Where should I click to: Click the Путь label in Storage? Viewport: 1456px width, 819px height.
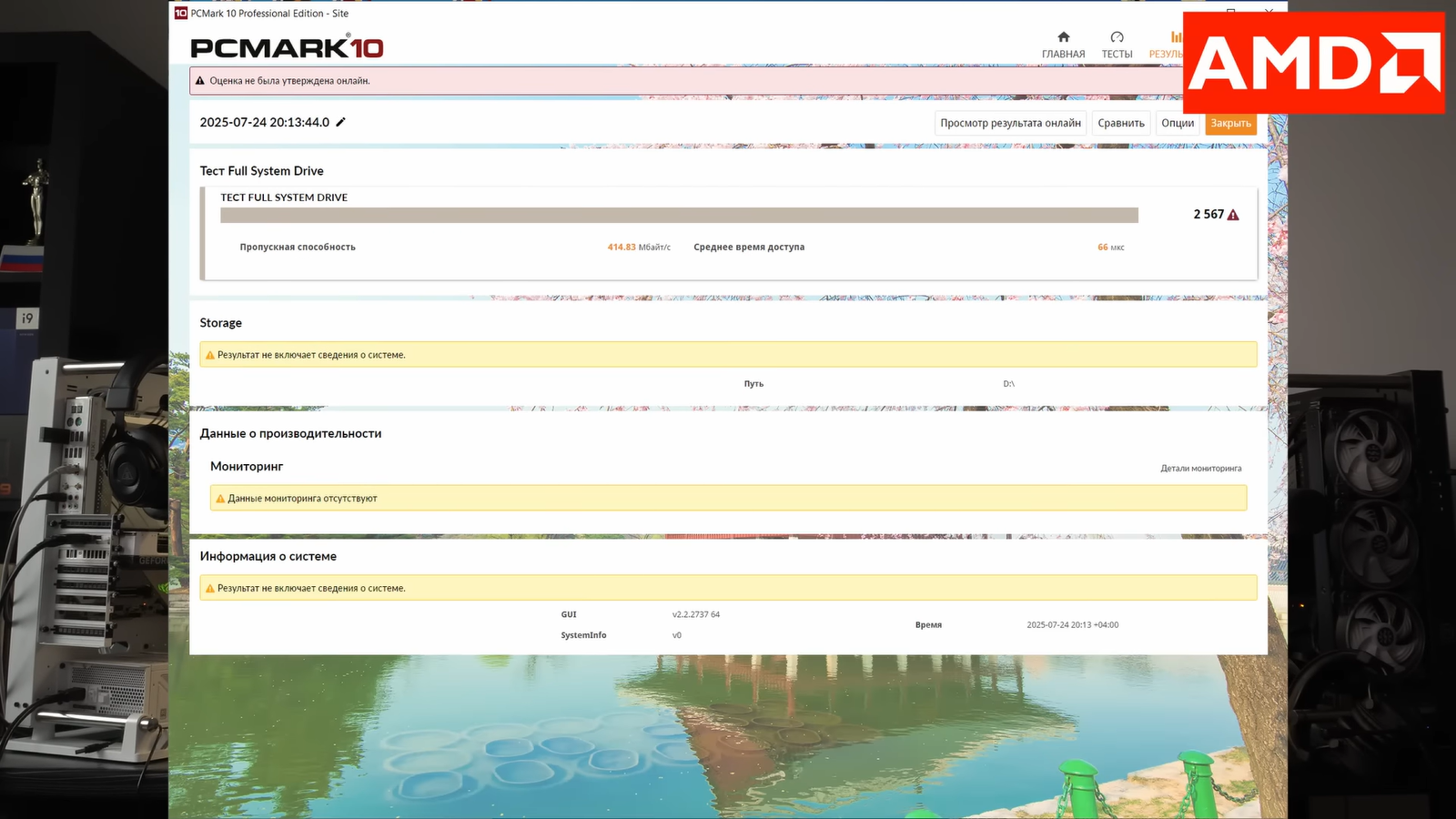(753, 384)
